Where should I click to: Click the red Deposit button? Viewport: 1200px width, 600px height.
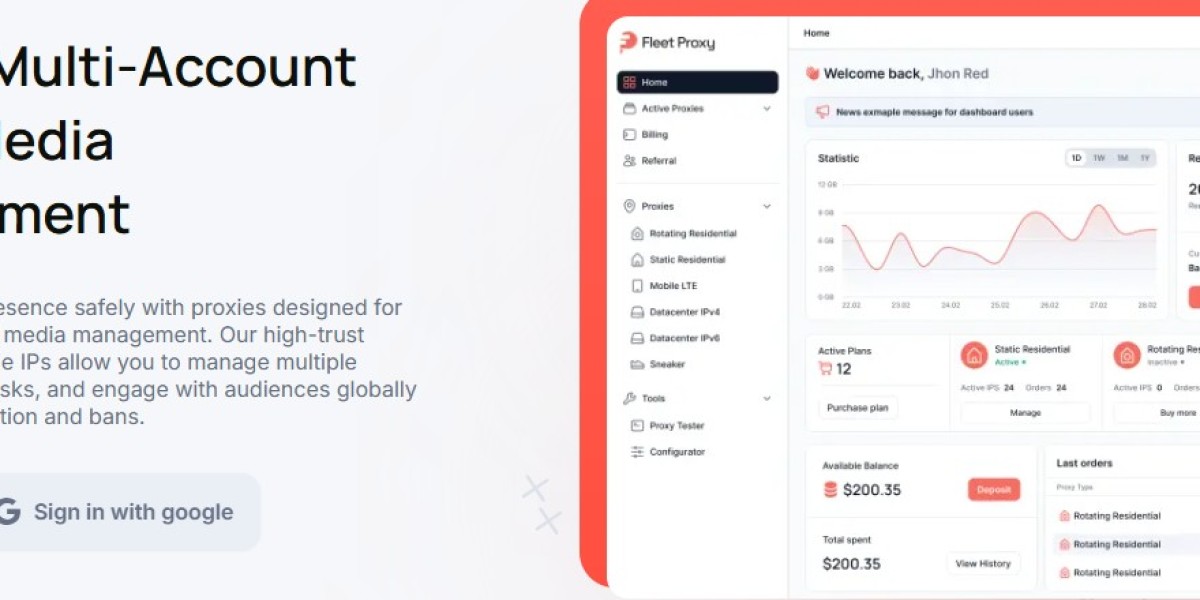(994, 490)
